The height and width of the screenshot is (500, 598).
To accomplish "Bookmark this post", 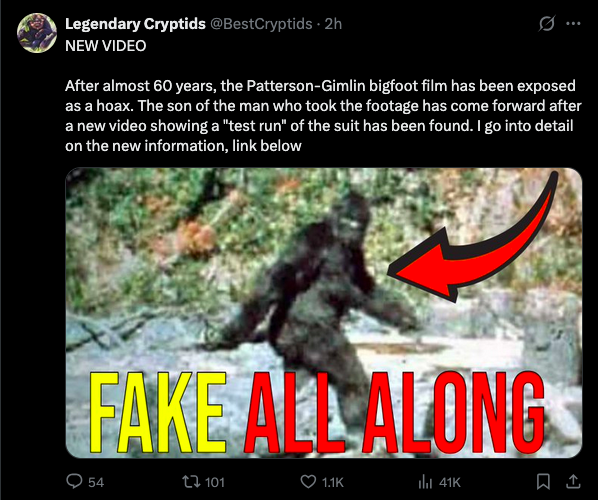I will coord(543,481).
